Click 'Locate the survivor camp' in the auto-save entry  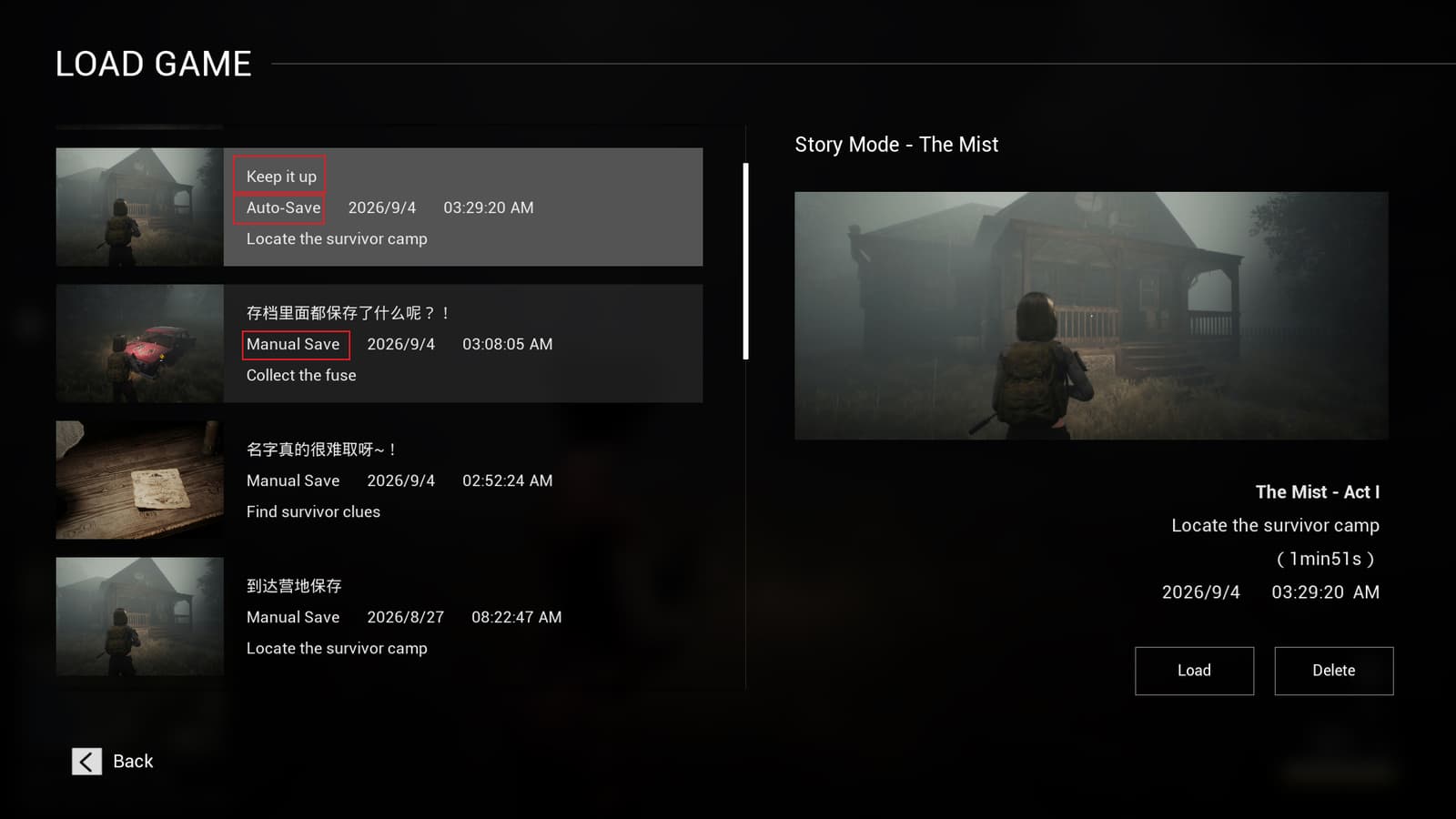coord(337,238)
